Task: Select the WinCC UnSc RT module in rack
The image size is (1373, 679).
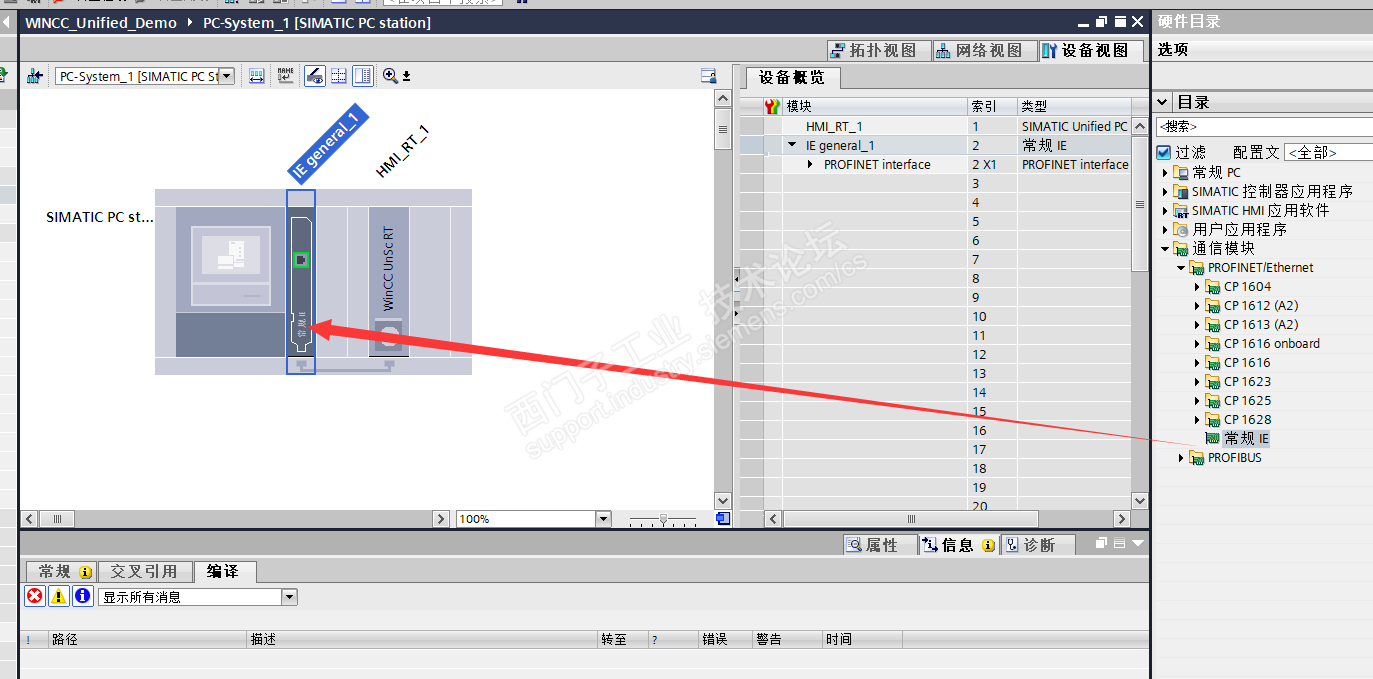Action: click(x=389, y=282)
